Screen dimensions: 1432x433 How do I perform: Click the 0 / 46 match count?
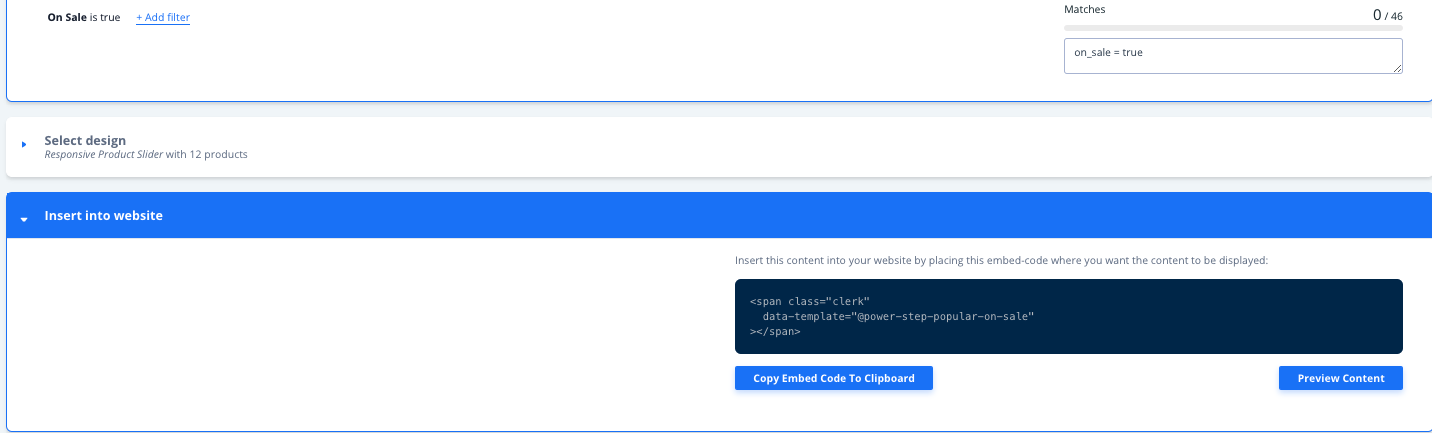1388,15
